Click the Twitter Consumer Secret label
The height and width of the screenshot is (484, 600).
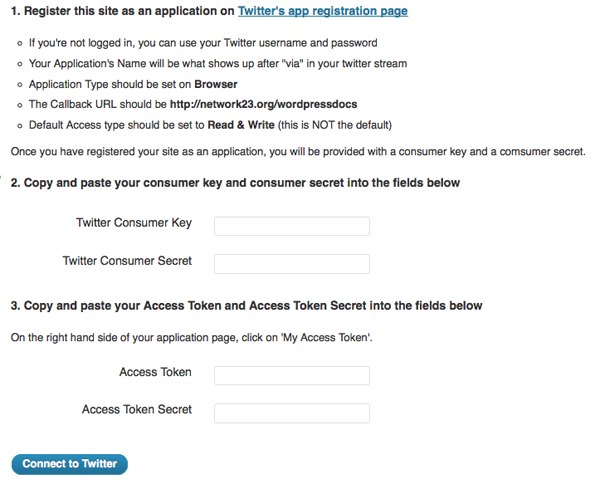[127, 261]
